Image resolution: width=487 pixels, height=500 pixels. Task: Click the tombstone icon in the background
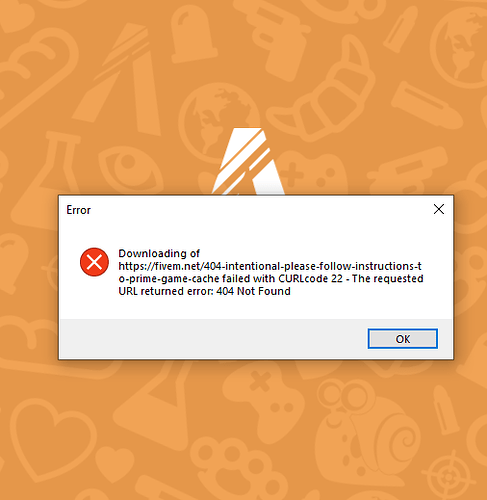[x=193, y=34]
